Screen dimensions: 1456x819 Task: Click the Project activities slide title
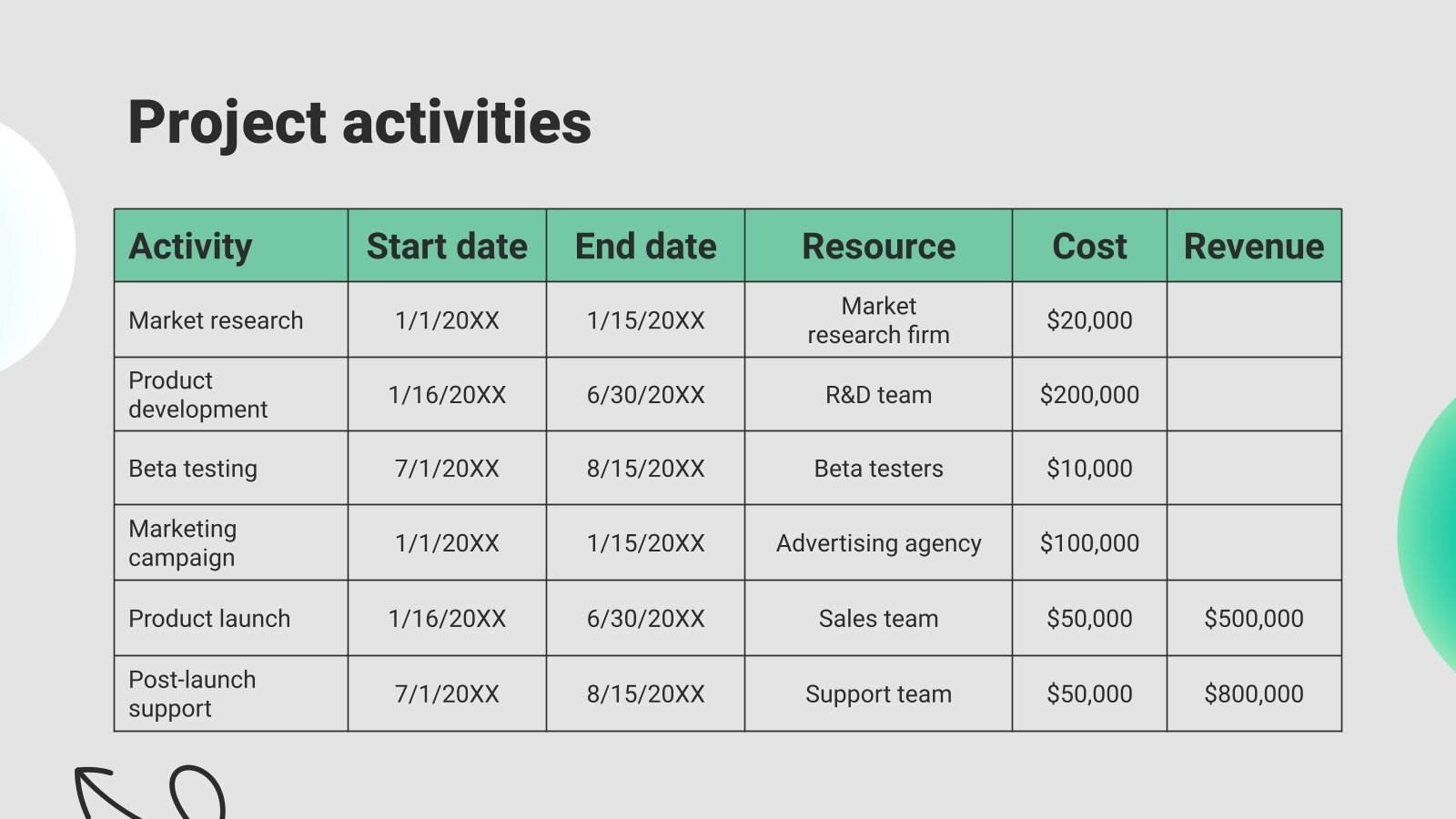click(359, 123)
